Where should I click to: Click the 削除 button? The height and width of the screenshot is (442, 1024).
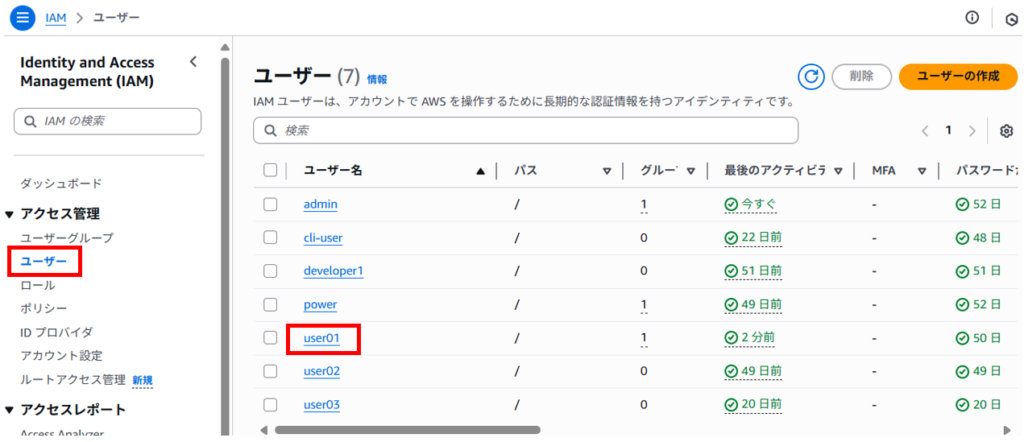coord(861,76)
